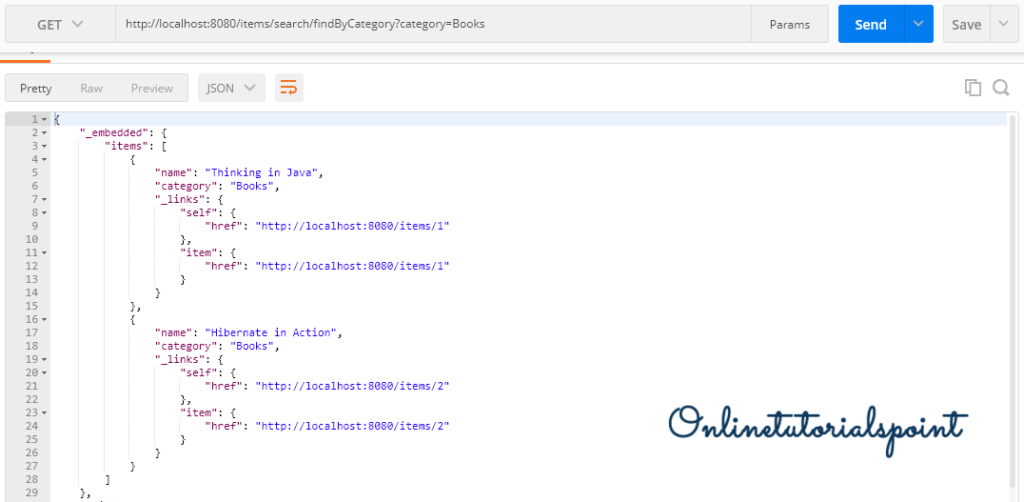
Task: Click the Save button
Action: tap(966, 24)
